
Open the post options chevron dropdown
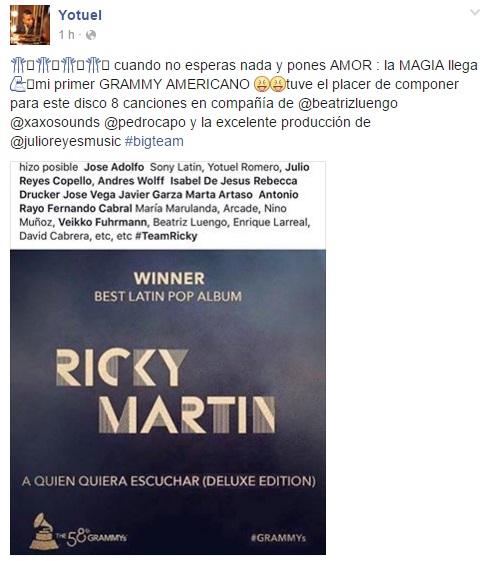475,13
